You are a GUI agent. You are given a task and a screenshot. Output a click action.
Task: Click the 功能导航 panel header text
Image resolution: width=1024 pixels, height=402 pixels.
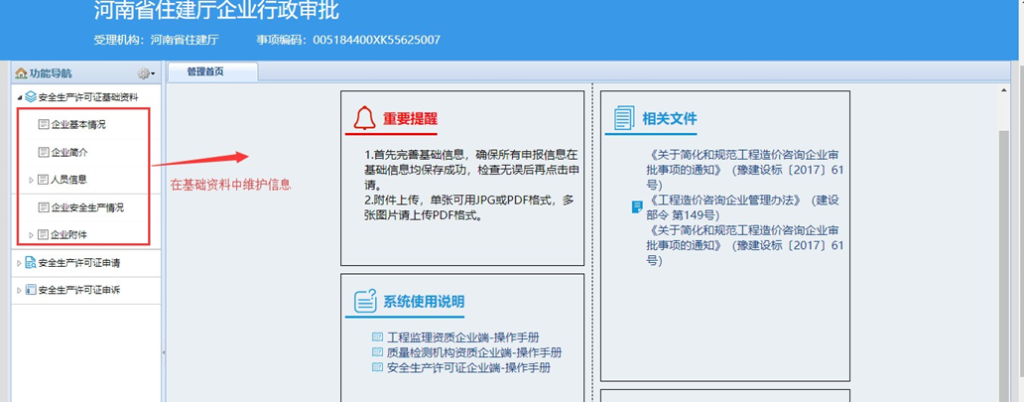coord(50,74)
